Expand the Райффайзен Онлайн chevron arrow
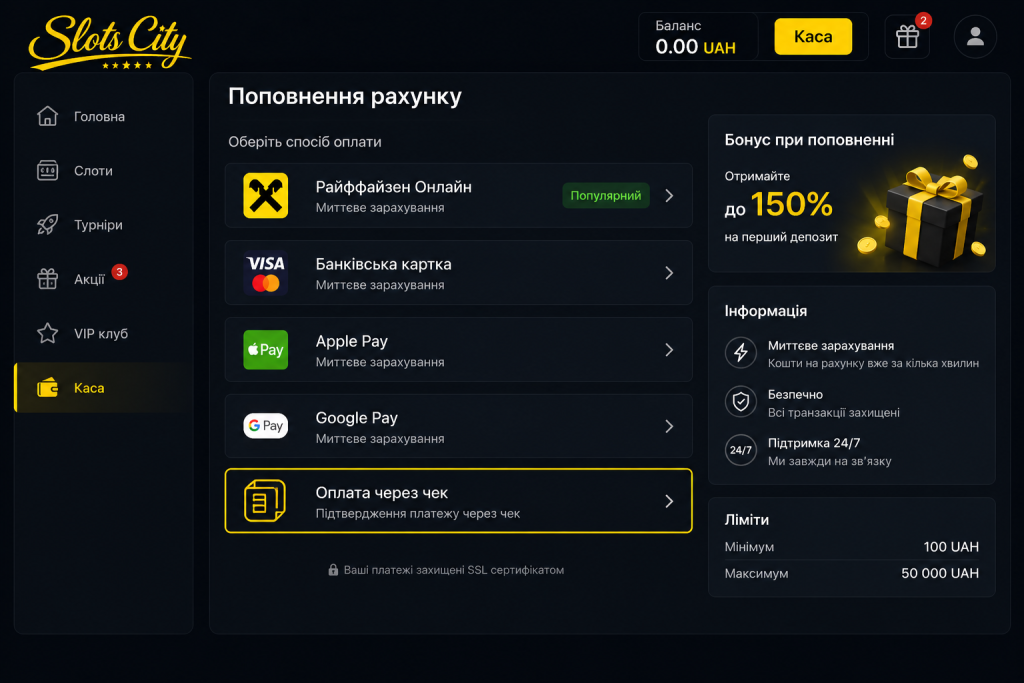Screen dimensions: 1024x683 669,195
